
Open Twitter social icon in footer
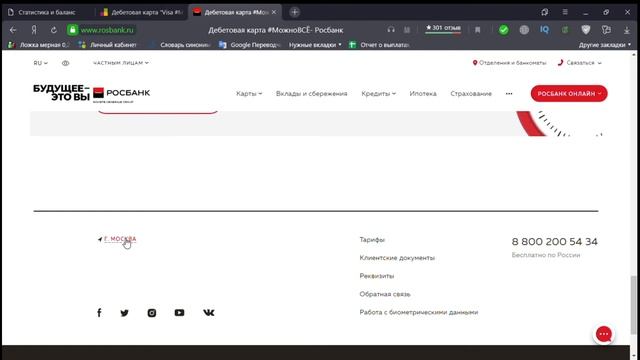124,313
